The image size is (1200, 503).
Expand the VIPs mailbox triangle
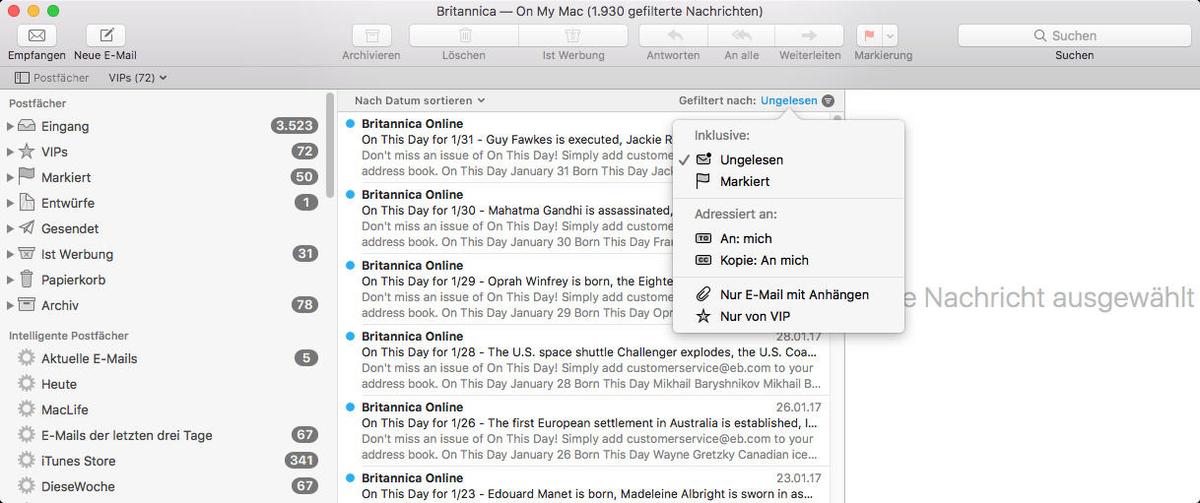tap(10, 152)
